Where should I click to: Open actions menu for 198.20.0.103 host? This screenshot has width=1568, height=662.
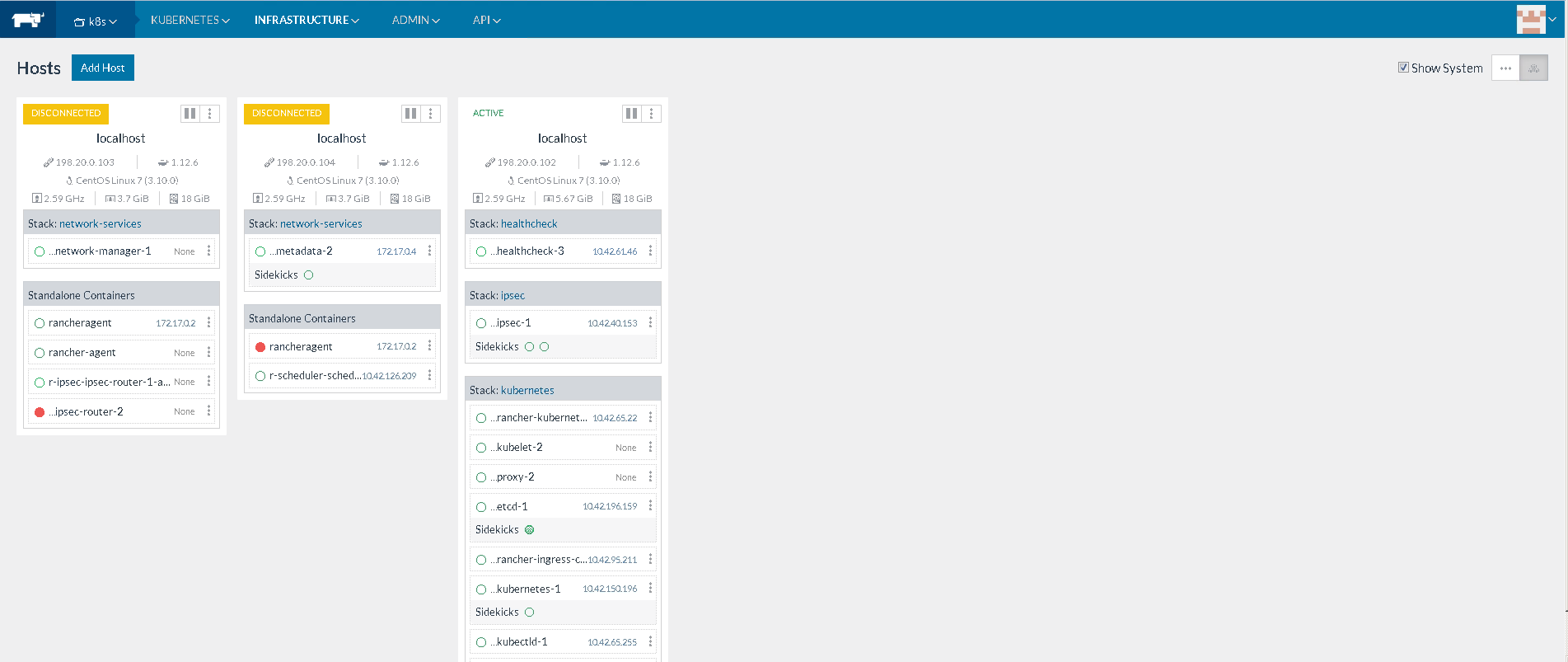[x=210, y=114]
